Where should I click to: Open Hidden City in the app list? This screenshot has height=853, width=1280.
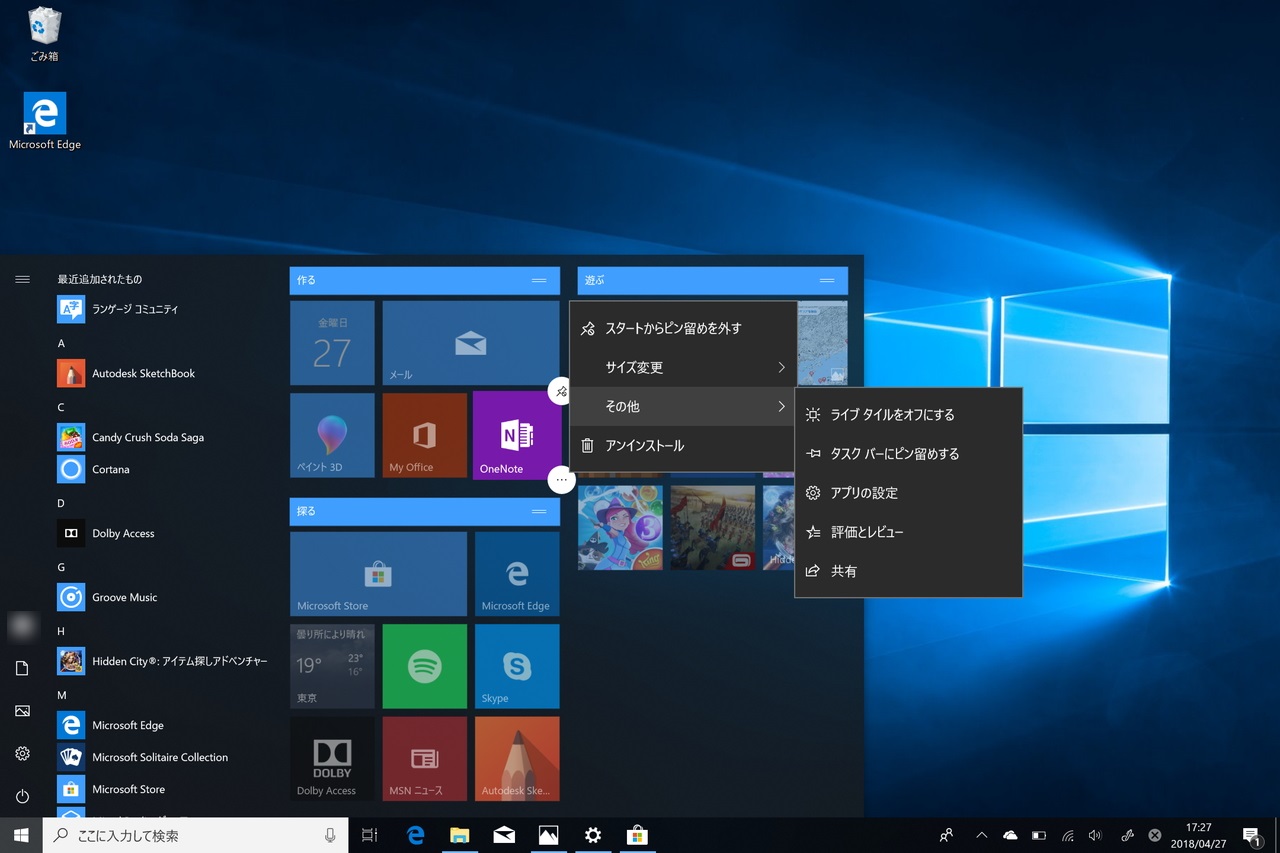click(x=160, y=661)
